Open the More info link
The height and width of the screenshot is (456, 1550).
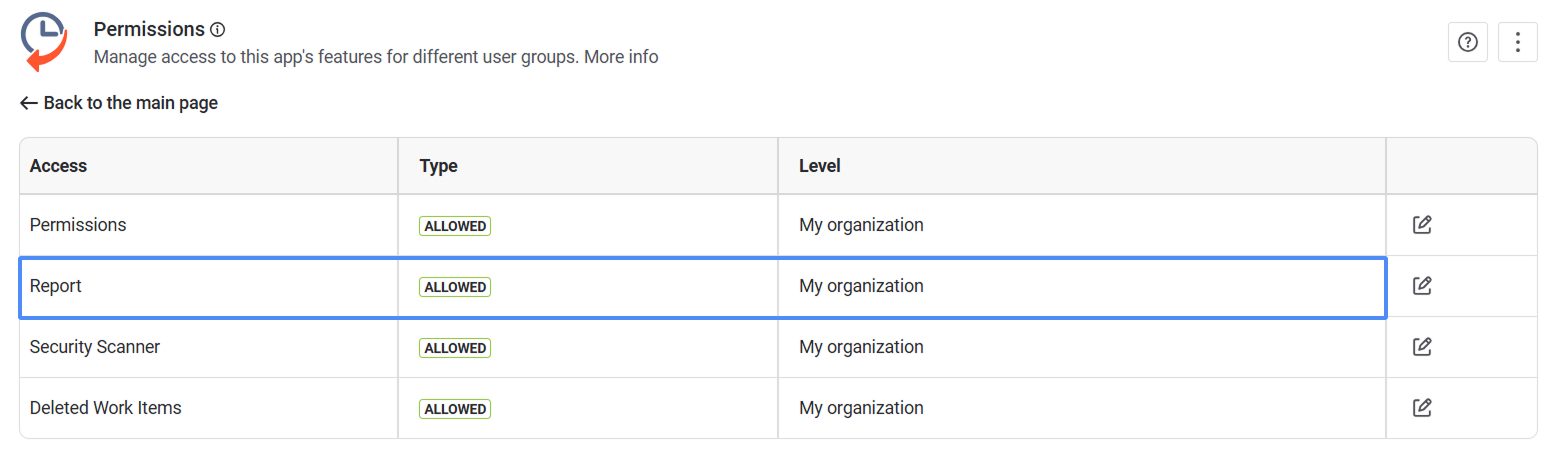coord(621,57)
